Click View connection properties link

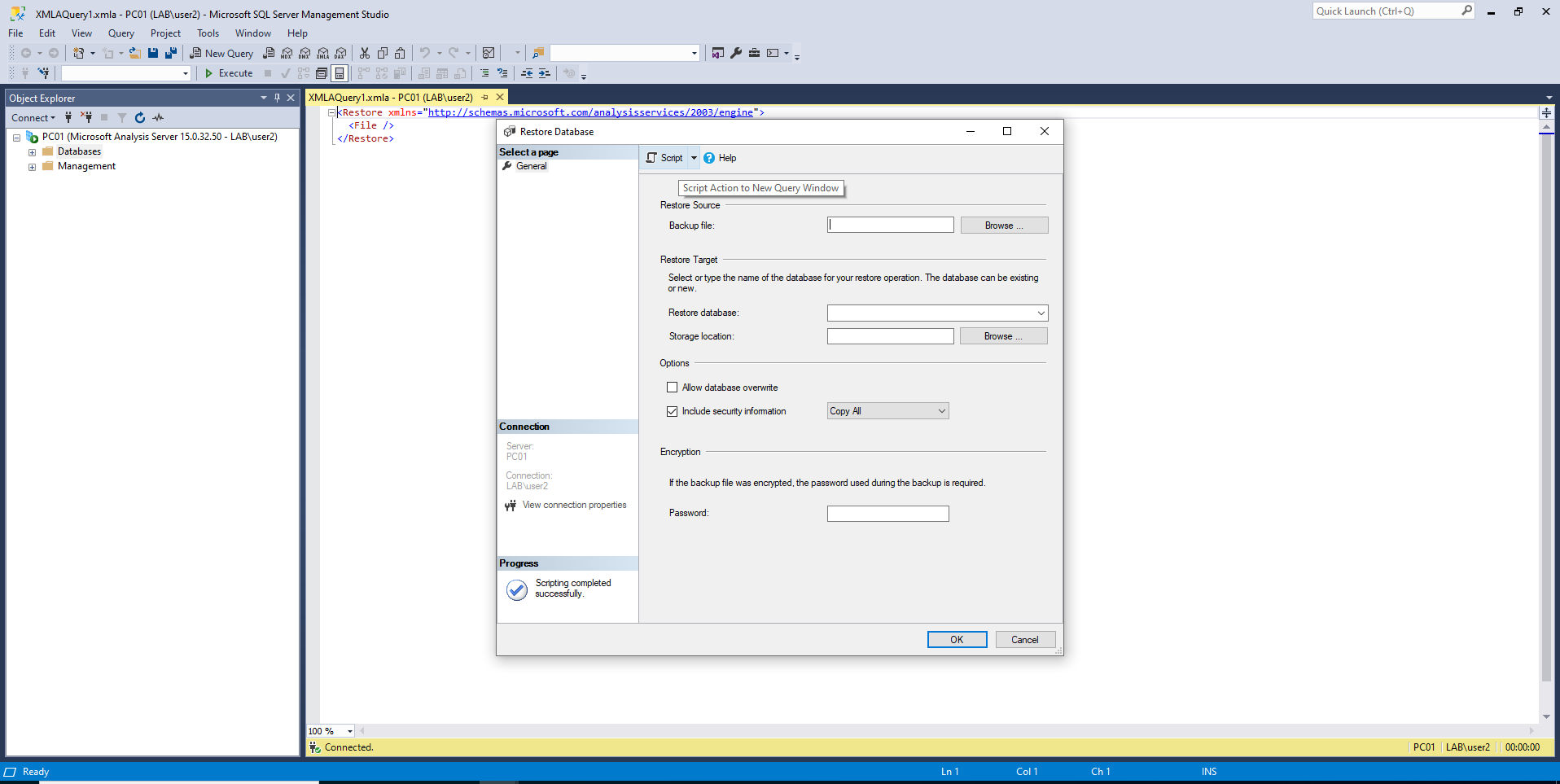coord(574,506)
